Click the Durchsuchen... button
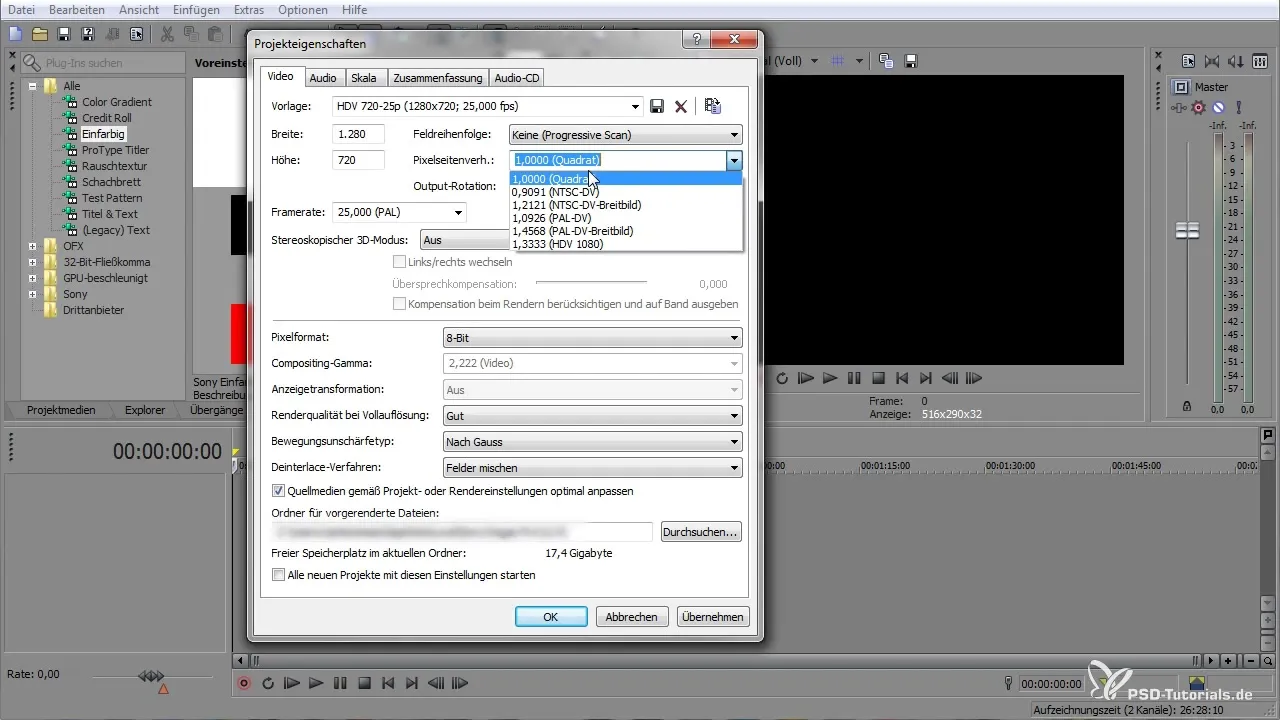This screenshot has height=720, width=1280. click(701, 532)
